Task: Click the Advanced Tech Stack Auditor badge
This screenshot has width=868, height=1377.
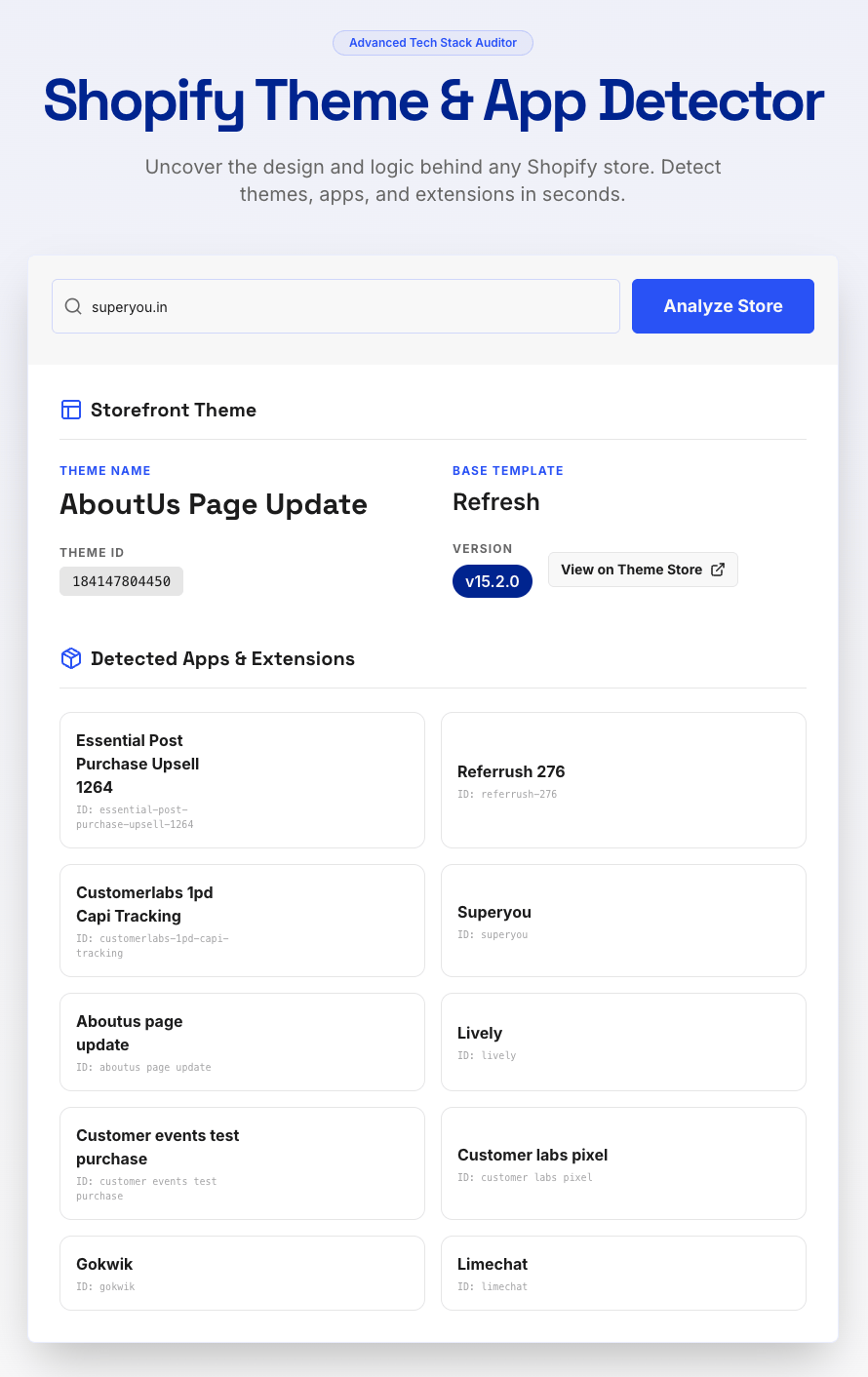Action: click(433, 43)
